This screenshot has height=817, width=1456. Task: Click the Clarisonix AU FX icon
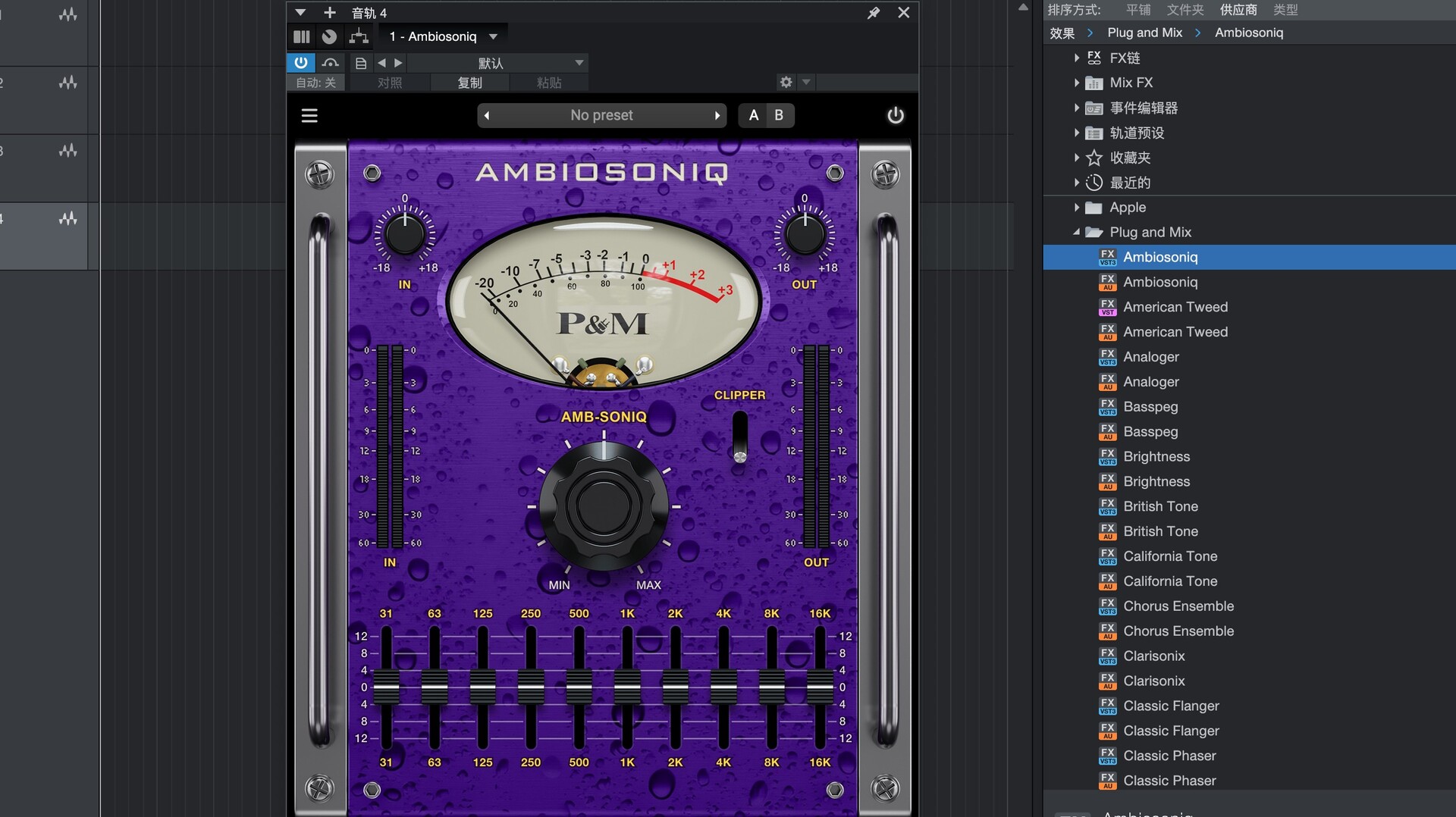pos(1108,681)
